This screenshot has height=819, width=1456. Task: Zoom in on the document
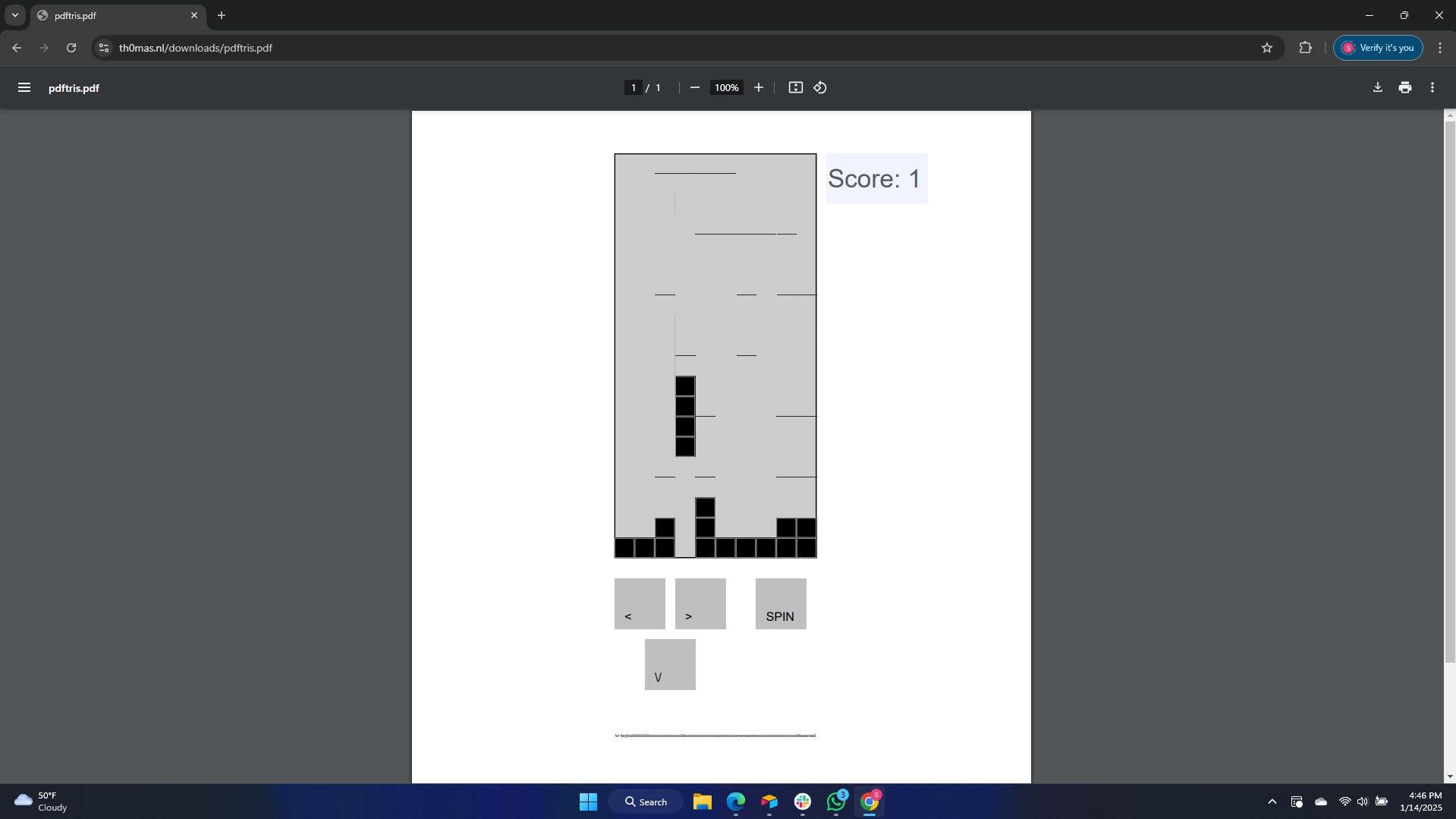[758, 87]
